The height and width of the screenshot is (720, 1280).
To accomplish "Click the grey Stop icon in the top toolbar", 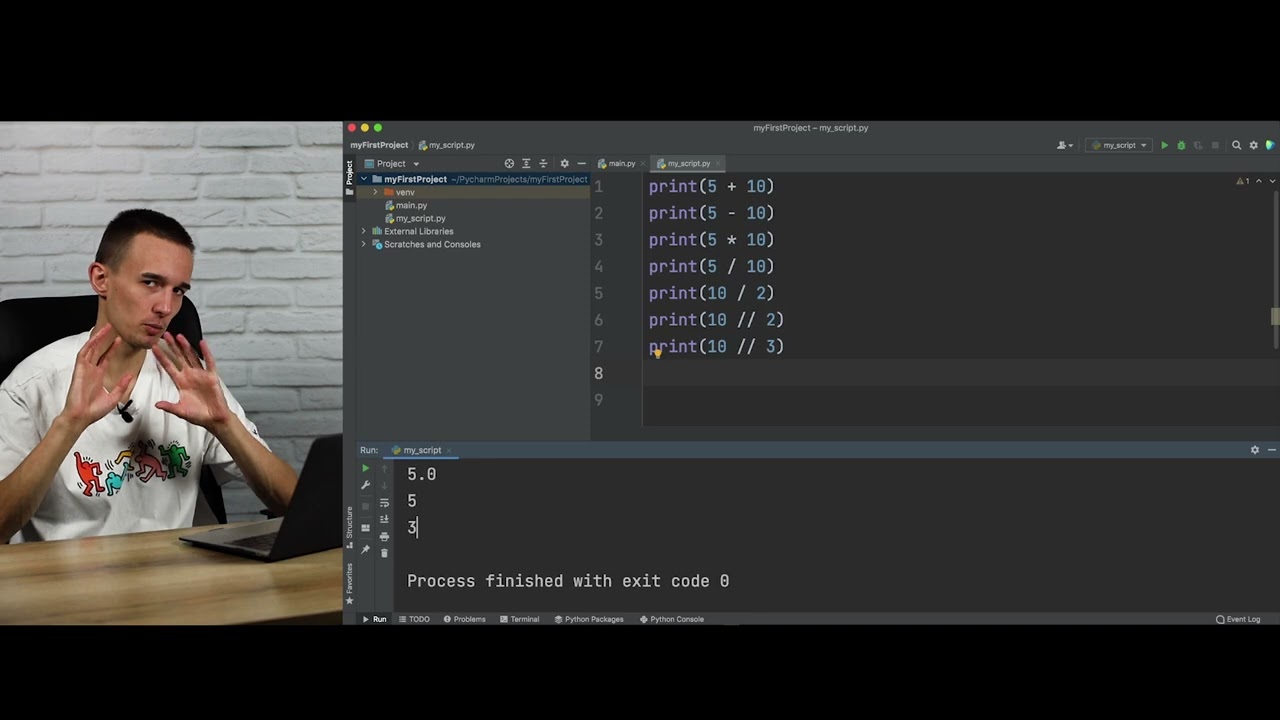I will (x=1215, y=145).
